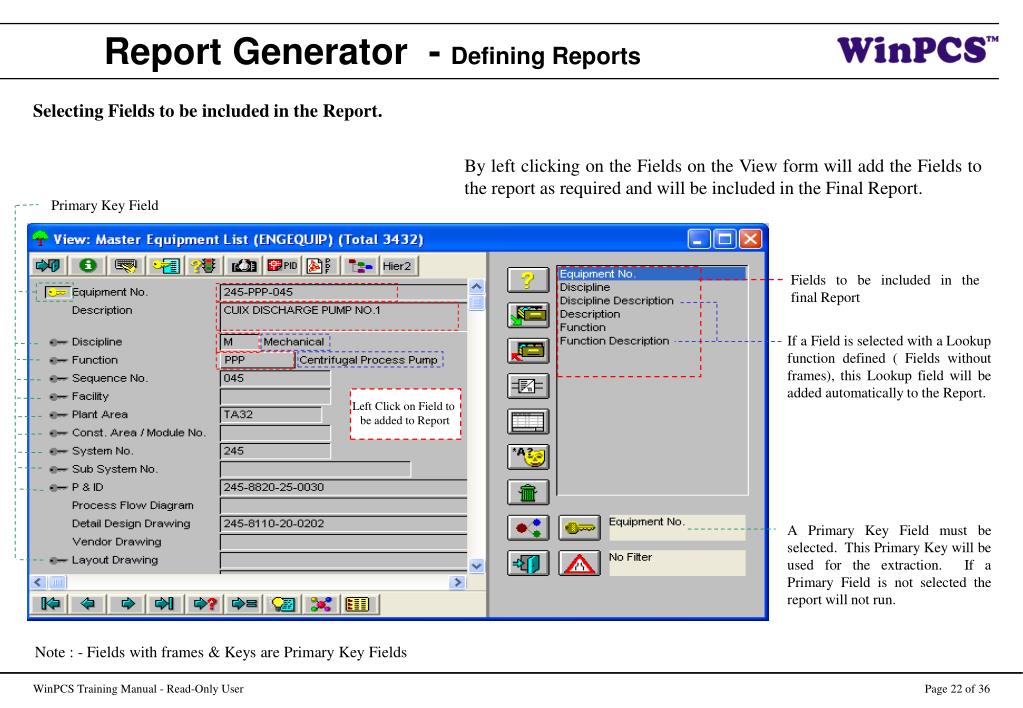1023x708 pixels.
Task: Click the Sequence No. field 045
Action: [275, 378]
